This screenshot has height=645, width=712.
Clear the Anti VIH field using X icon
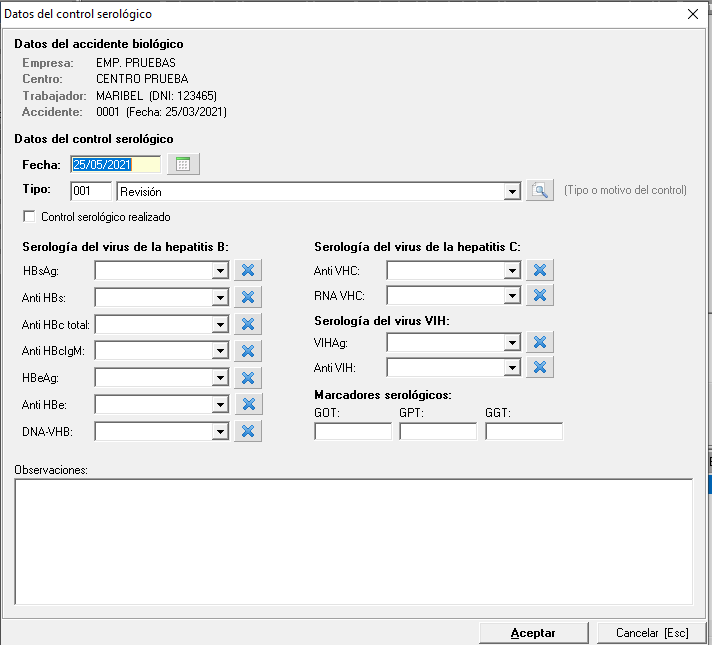point(540,367)
